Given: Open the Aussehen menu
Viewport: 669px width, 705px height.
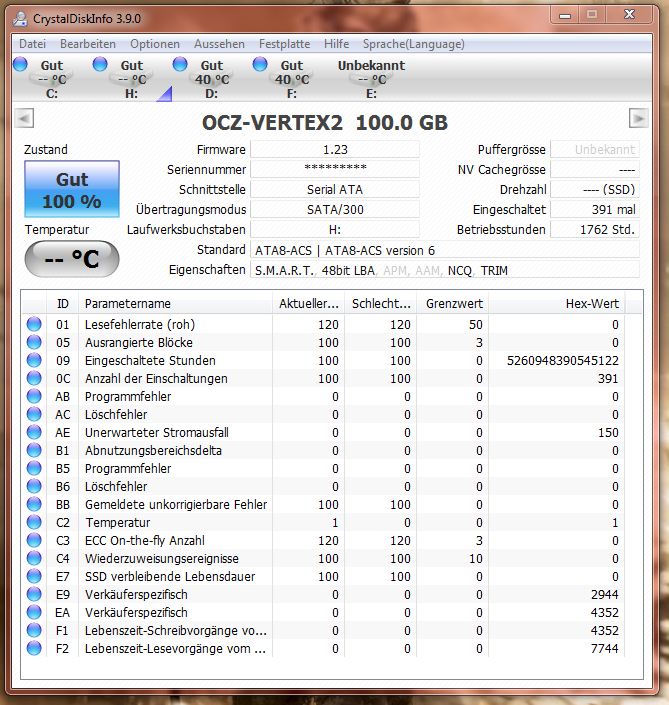Looking at the screenshot, I should (x=219, y=44).
